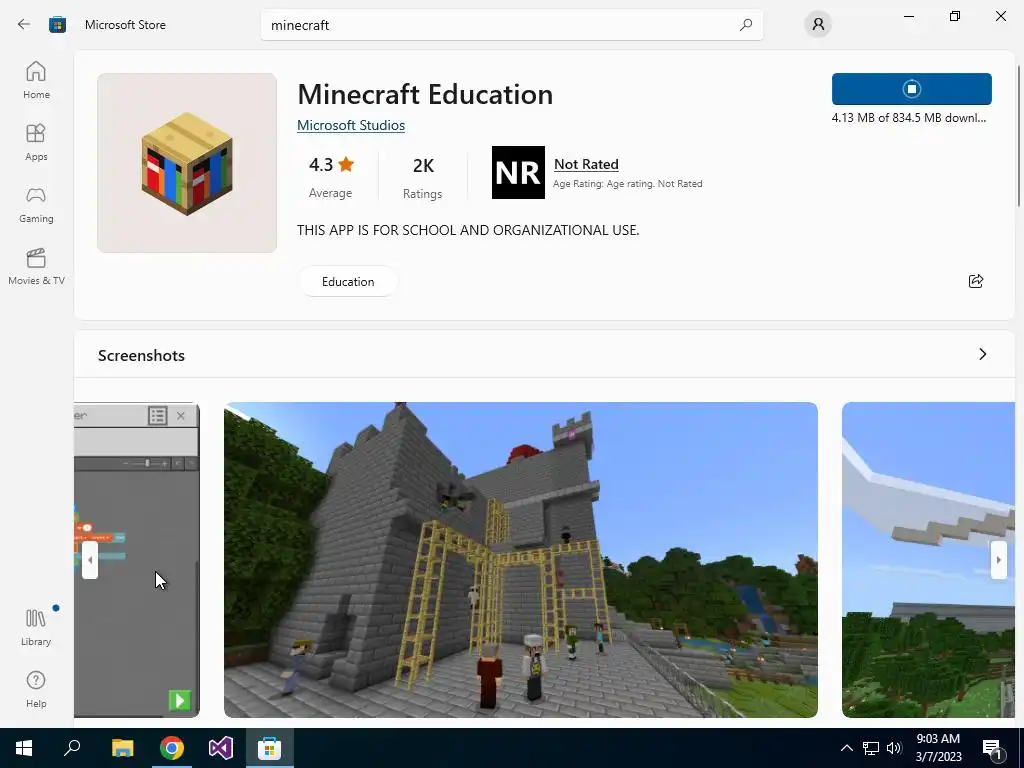
Task: Open Help in the sidebar
Action: point(36,689)
